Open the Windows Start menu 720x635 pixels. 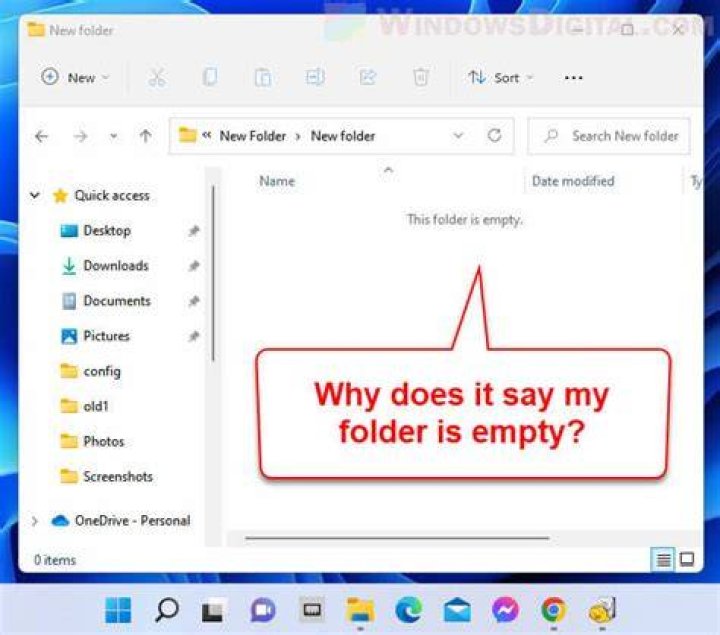[118, 610]
